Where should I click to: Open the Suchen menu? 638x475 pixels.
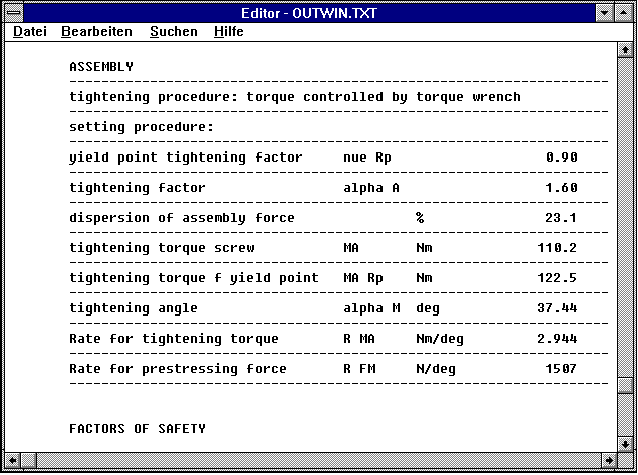point(173,32)
